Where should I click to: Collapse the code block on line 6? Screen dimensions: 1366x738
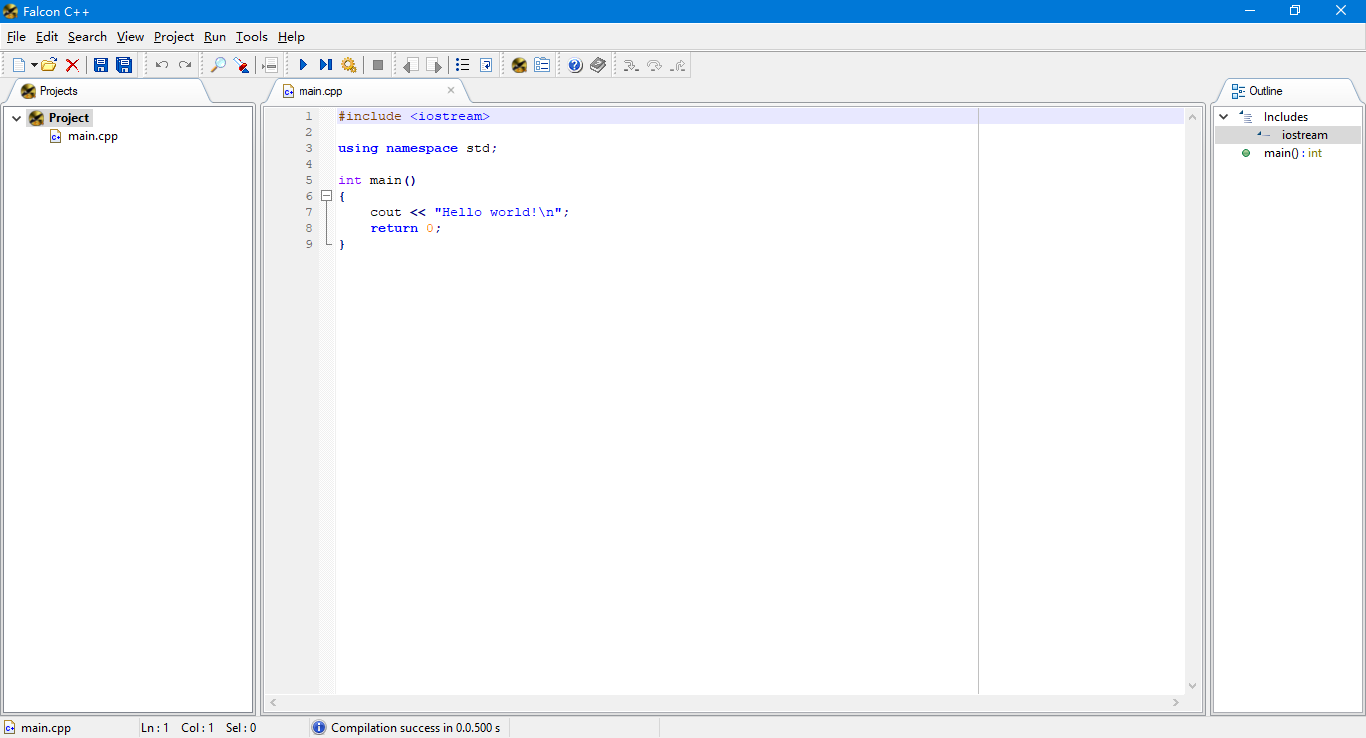pyautogui.click(x=326, y=196)
